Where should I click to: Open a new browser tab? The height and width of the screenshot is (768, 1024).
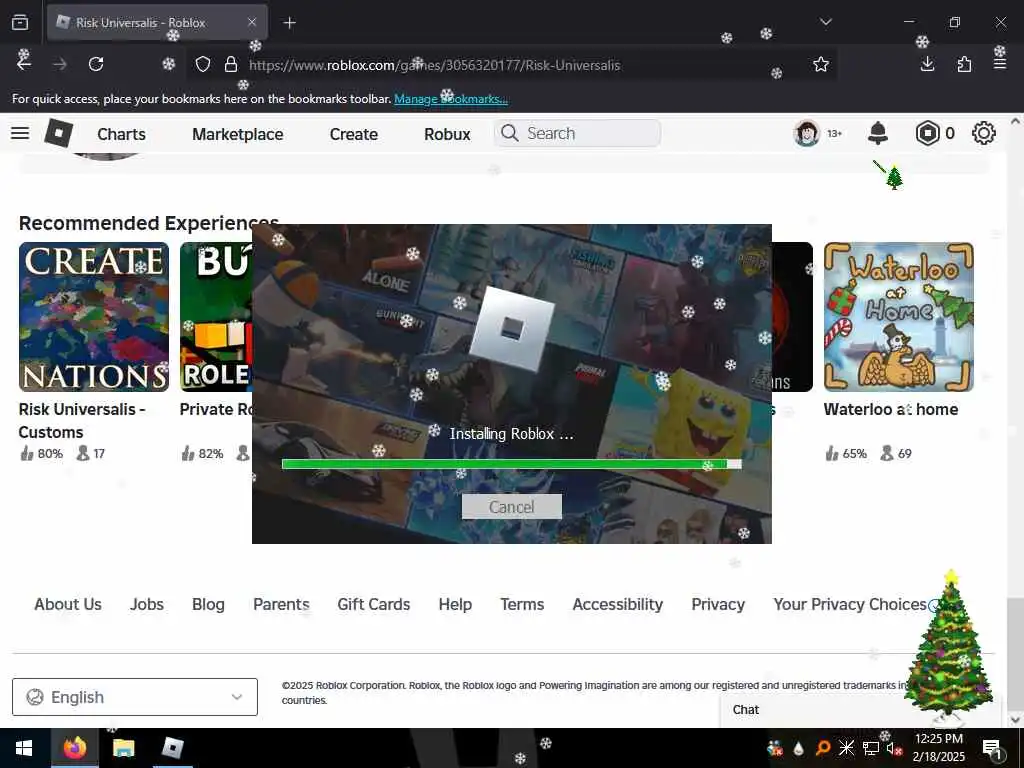pyautogui.click(x=289, y=23)
